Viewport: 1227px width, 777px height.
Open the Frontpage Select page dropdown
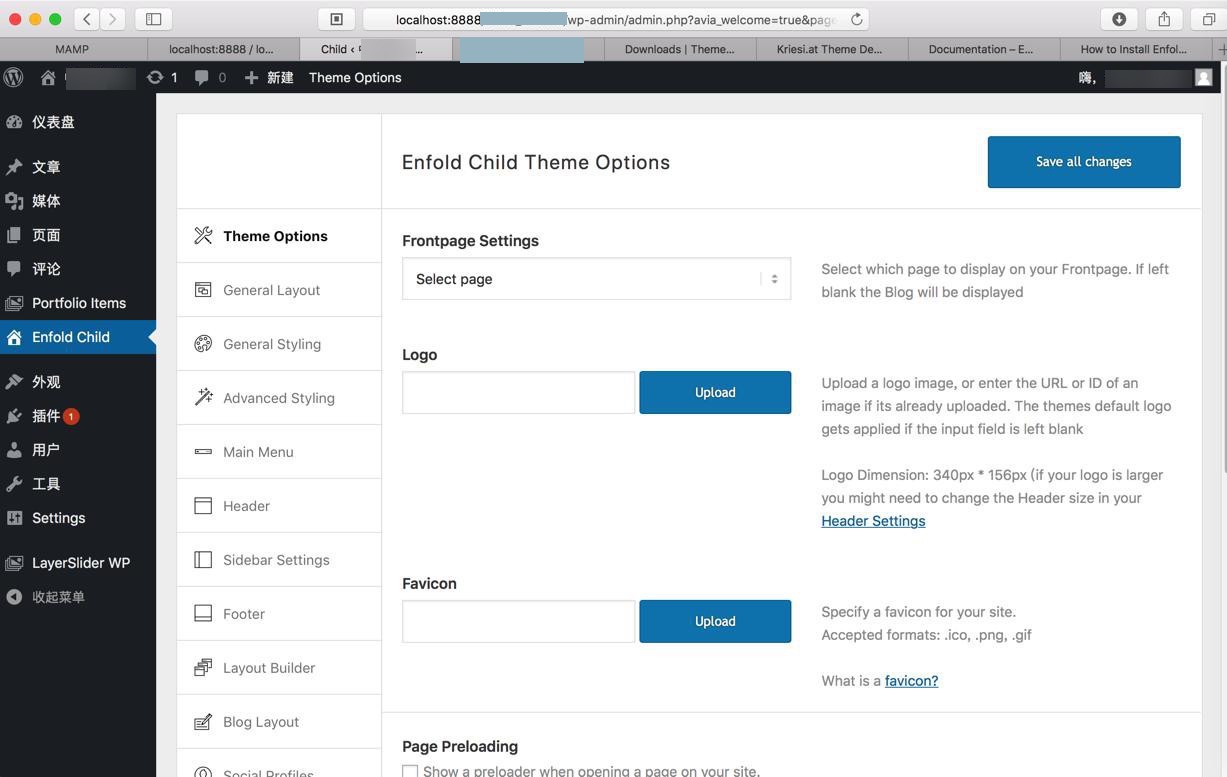pos(596,279)
